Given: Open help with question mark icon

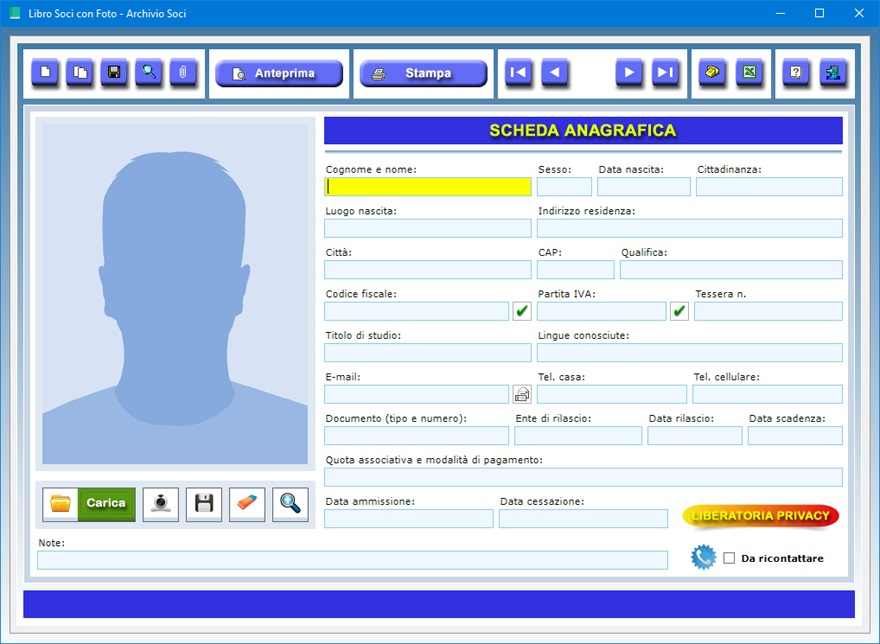Looking at the screenshot, I should tap(797, 73).
